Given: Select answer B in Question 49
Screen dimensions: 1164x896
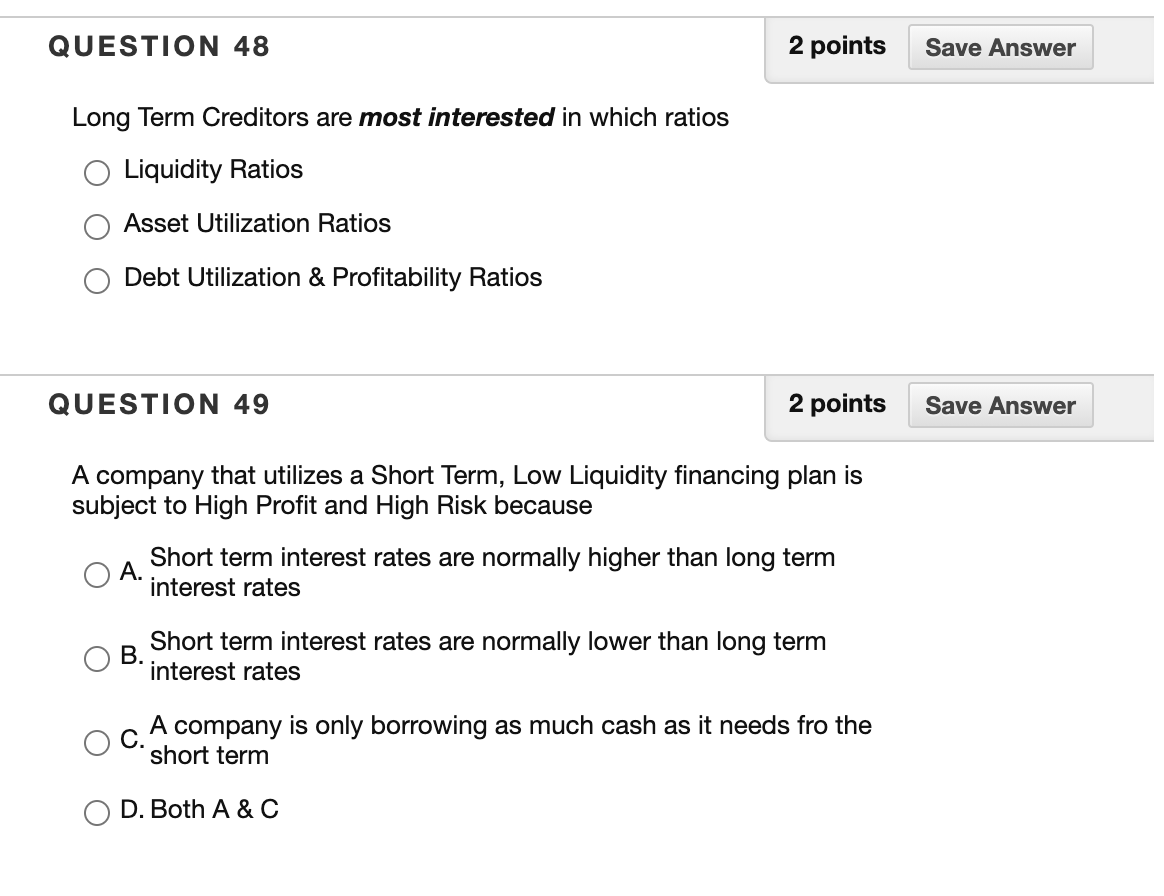Looking at the screenshot, I should pos(96,657).
